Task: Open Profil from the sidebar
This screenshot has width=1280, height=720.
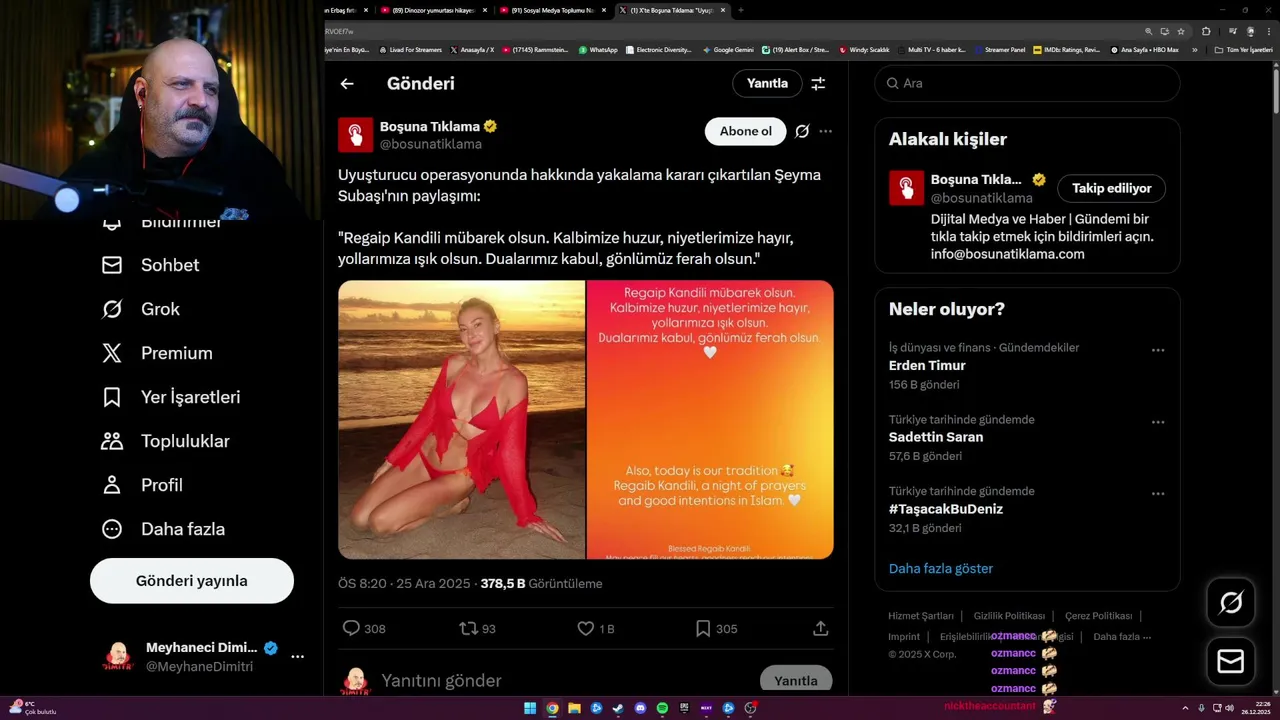Action: point(141,485)
